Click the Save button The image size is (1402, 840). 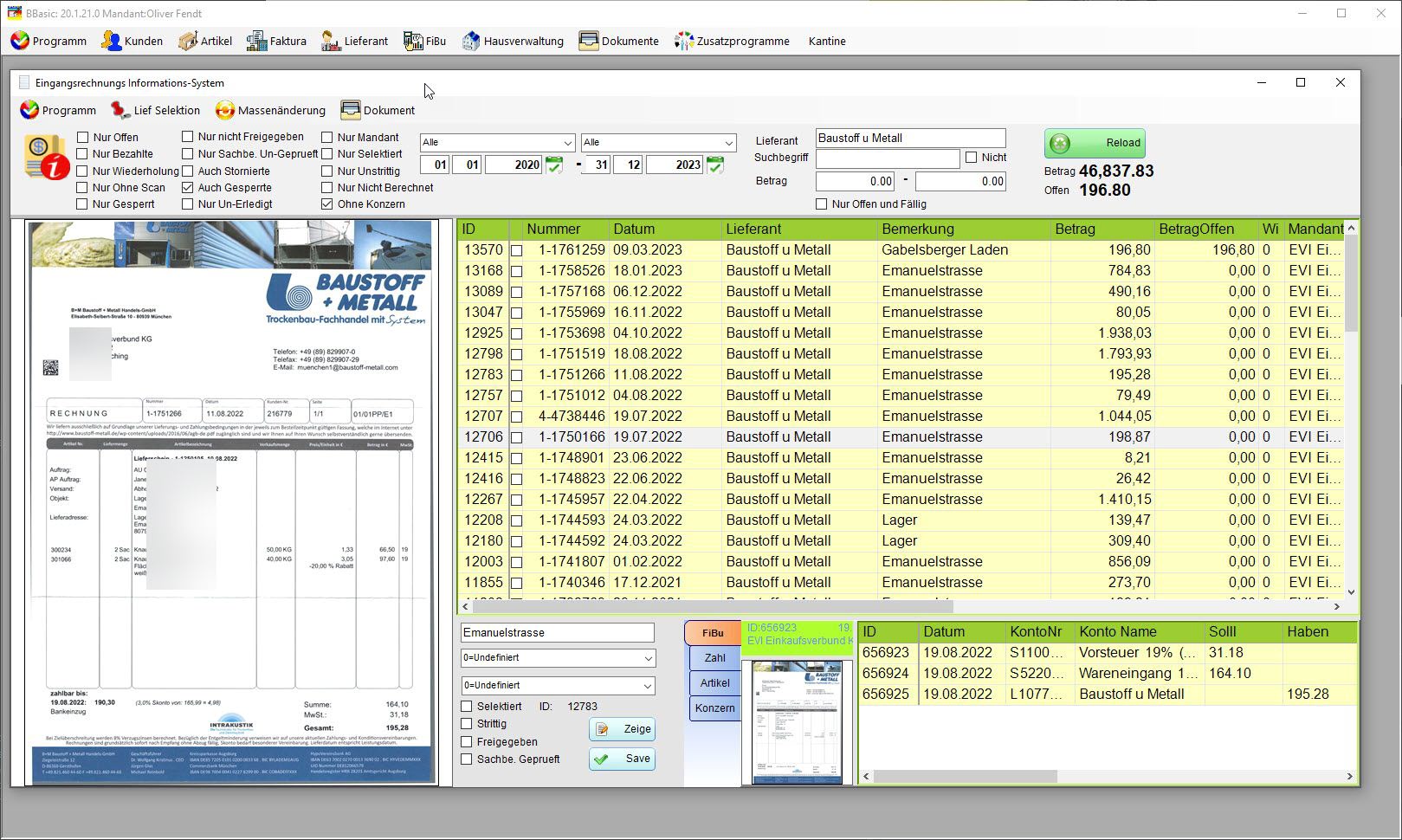pyautogui.click(x=622, y=759)
